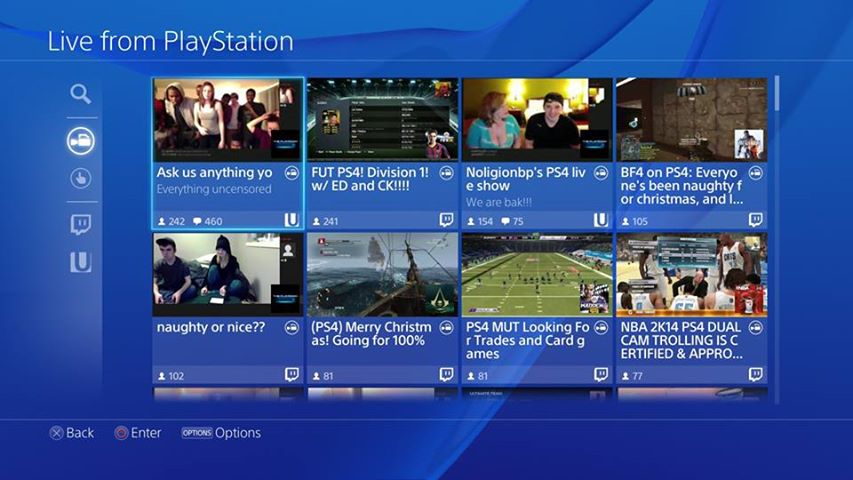The height and width of the screenshot is (480, 853).
Task: Click broadcast icon beside BF4 on PS4 title
Action: (x=755, y=173)
